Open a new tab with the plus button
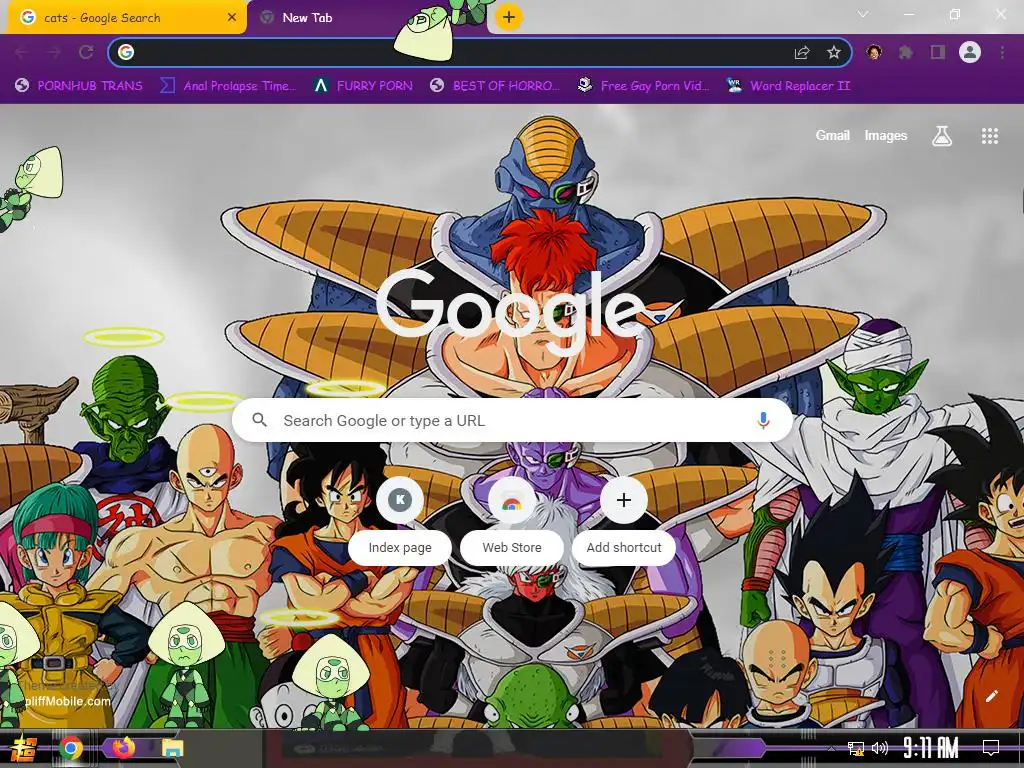The height and width of the screenshot is (768, 1024). [509, 17]
